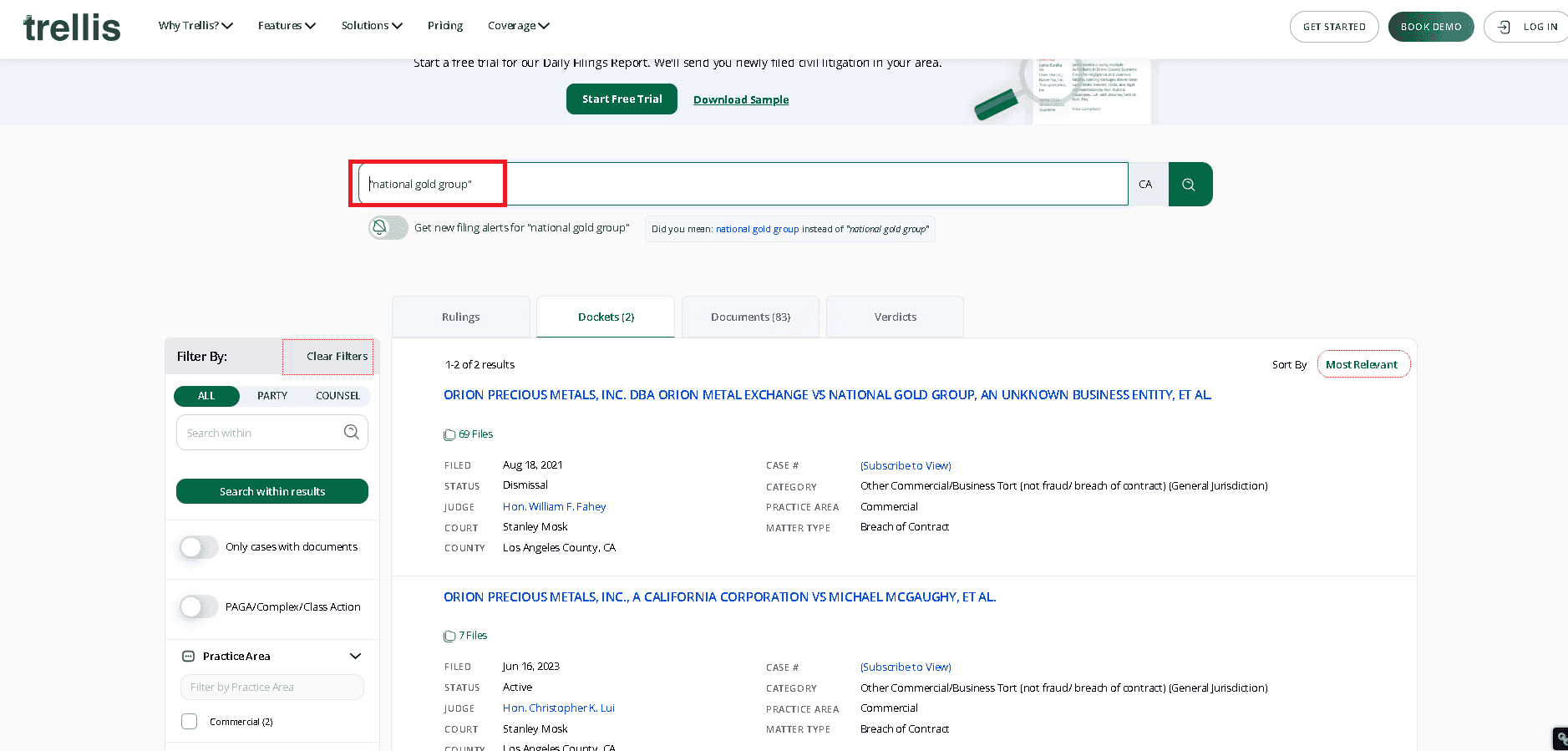The width and height of the screenshot is (1568, 751).
Task: Click the Search within input field
Action: click(x=272, y=433)
